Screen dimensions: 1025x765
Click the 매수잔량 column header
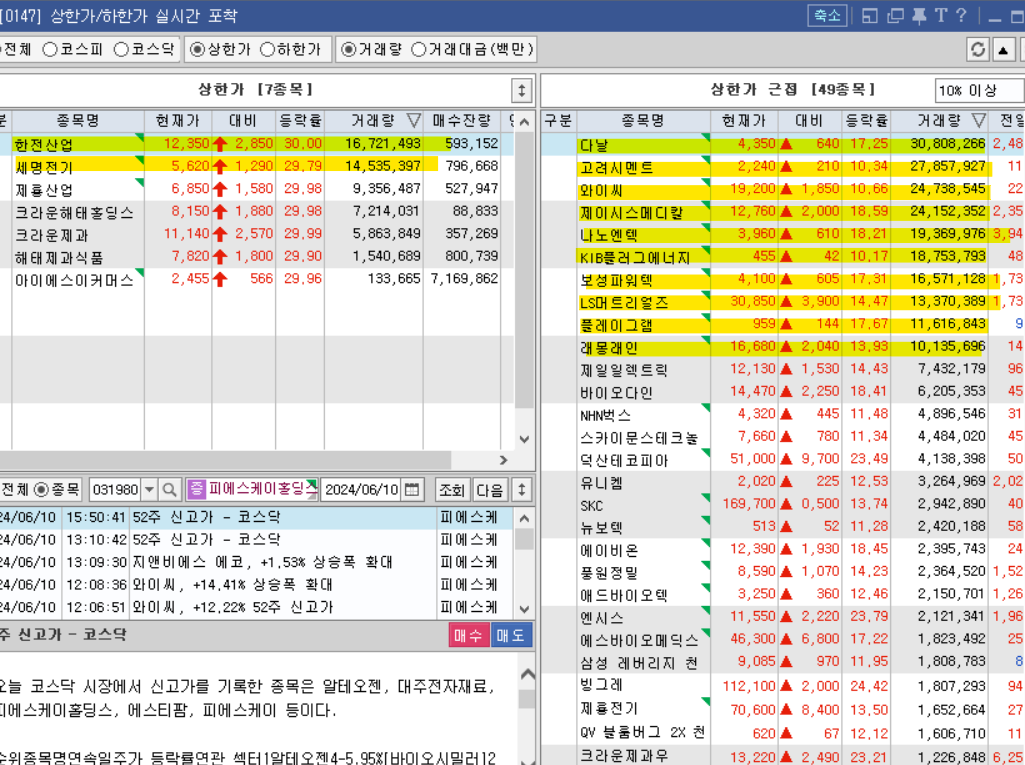[462, 120]
